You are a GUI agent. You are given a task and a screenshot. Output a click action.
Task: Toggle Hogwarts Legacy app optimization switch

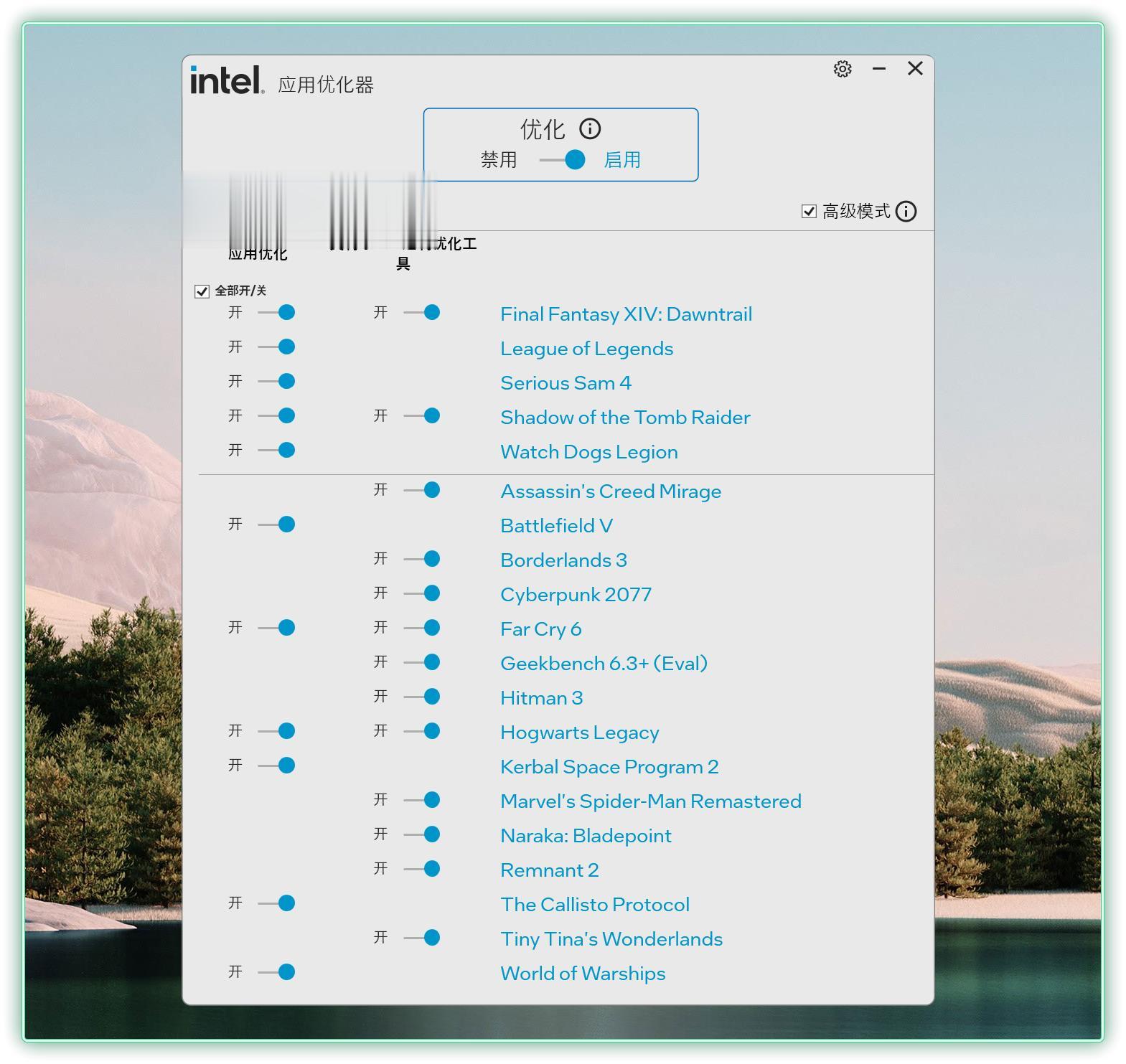point(276,731)
